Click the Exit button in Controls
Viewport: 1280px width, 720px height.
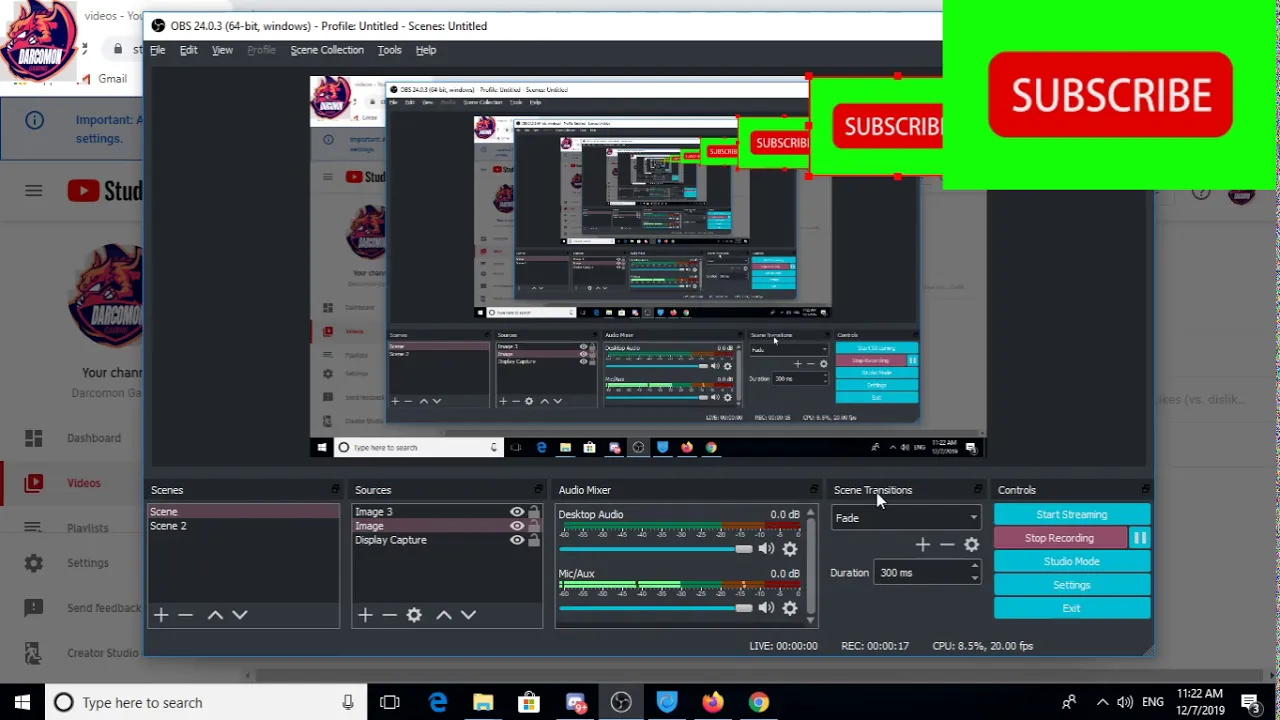1072,608
